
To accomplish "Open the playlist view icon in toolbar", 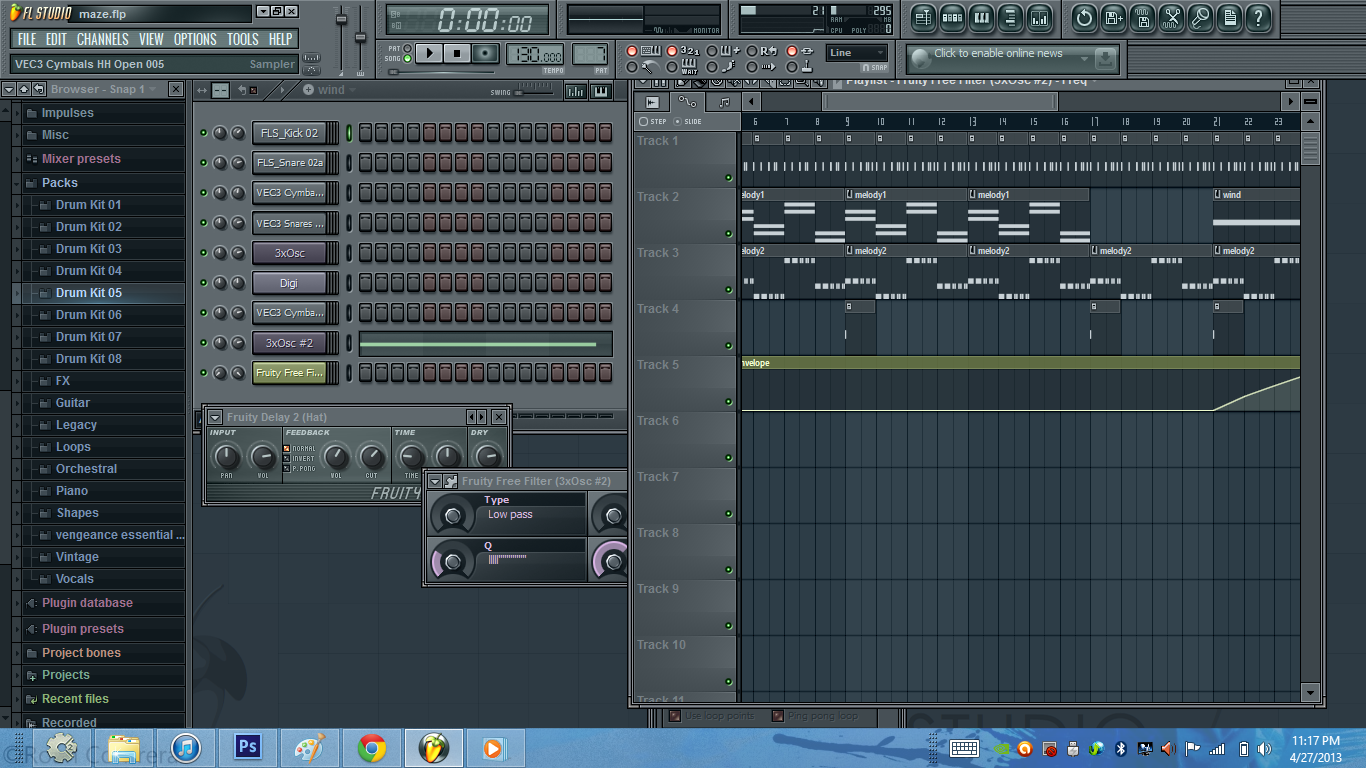I will coord(923,17).
